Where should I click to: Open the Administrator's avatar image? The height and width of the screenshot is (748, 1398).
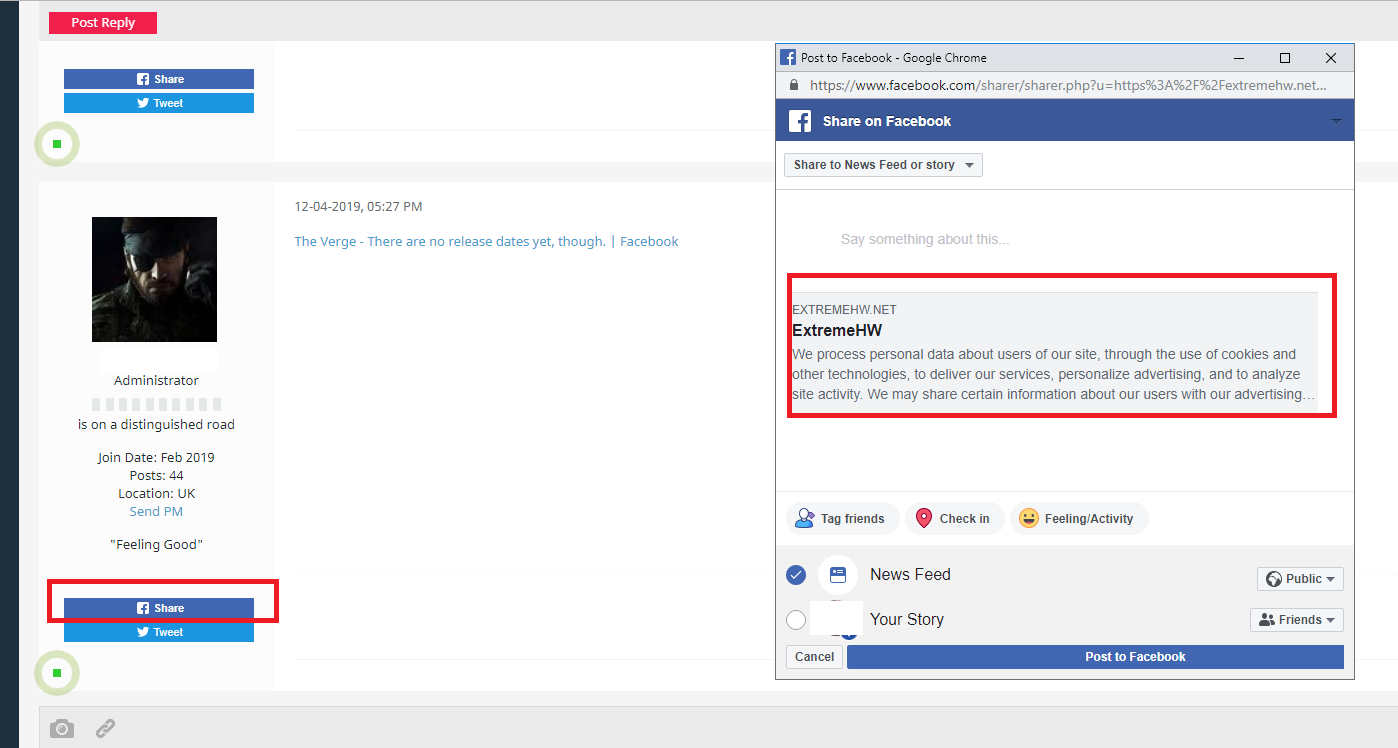pyautogui.click(x=154, y=279)
